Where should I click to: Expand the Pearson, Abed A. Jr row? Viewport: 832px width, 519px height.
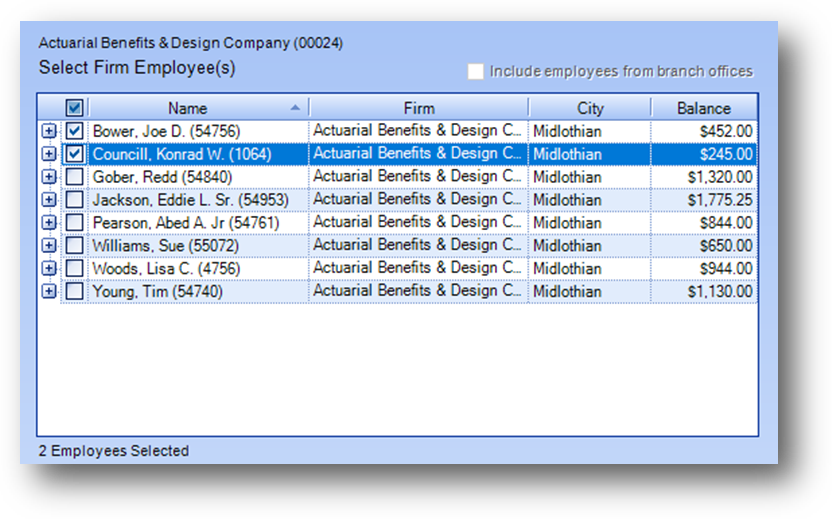(49, 223)
